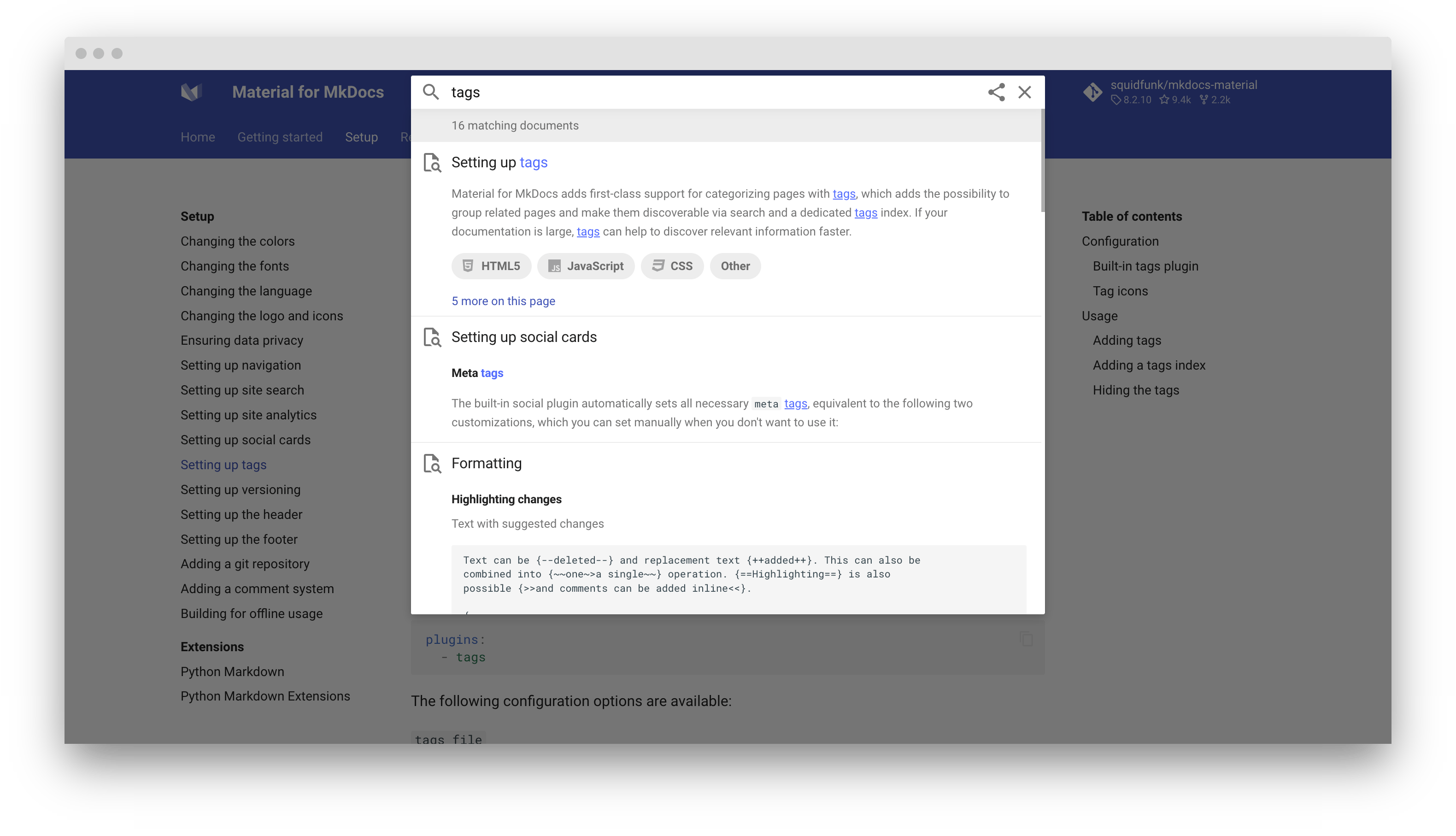The width and height of the screenshot is (1456, 836).
Task: Open Setting up site search sidebar link
Action: click(242, 390)
